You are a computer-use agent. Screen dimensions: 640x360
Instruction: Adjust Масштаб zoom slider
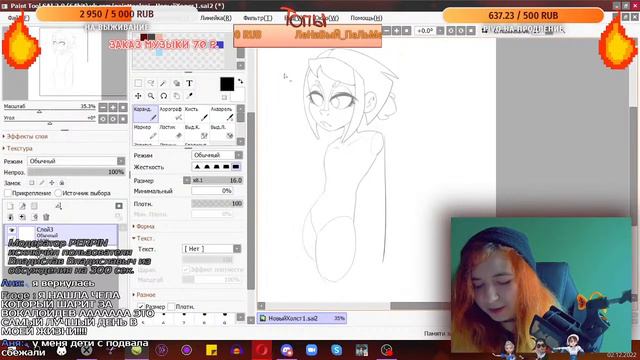click(x=49, y=109)
